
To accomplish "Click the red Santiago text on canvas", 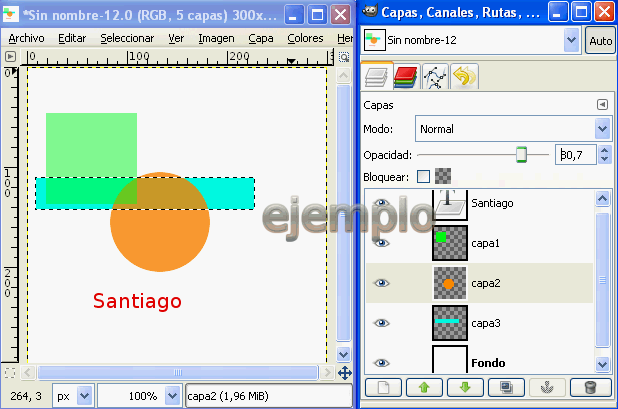I will pyautogui.click(x=137, y=301).
